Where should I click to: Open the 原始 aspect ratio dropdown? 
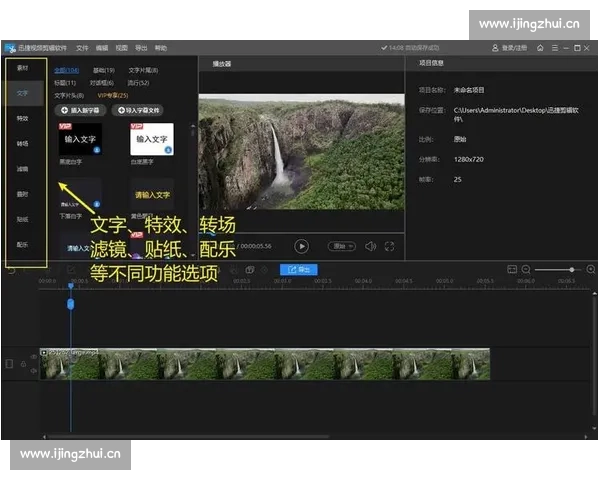(343, 245)
